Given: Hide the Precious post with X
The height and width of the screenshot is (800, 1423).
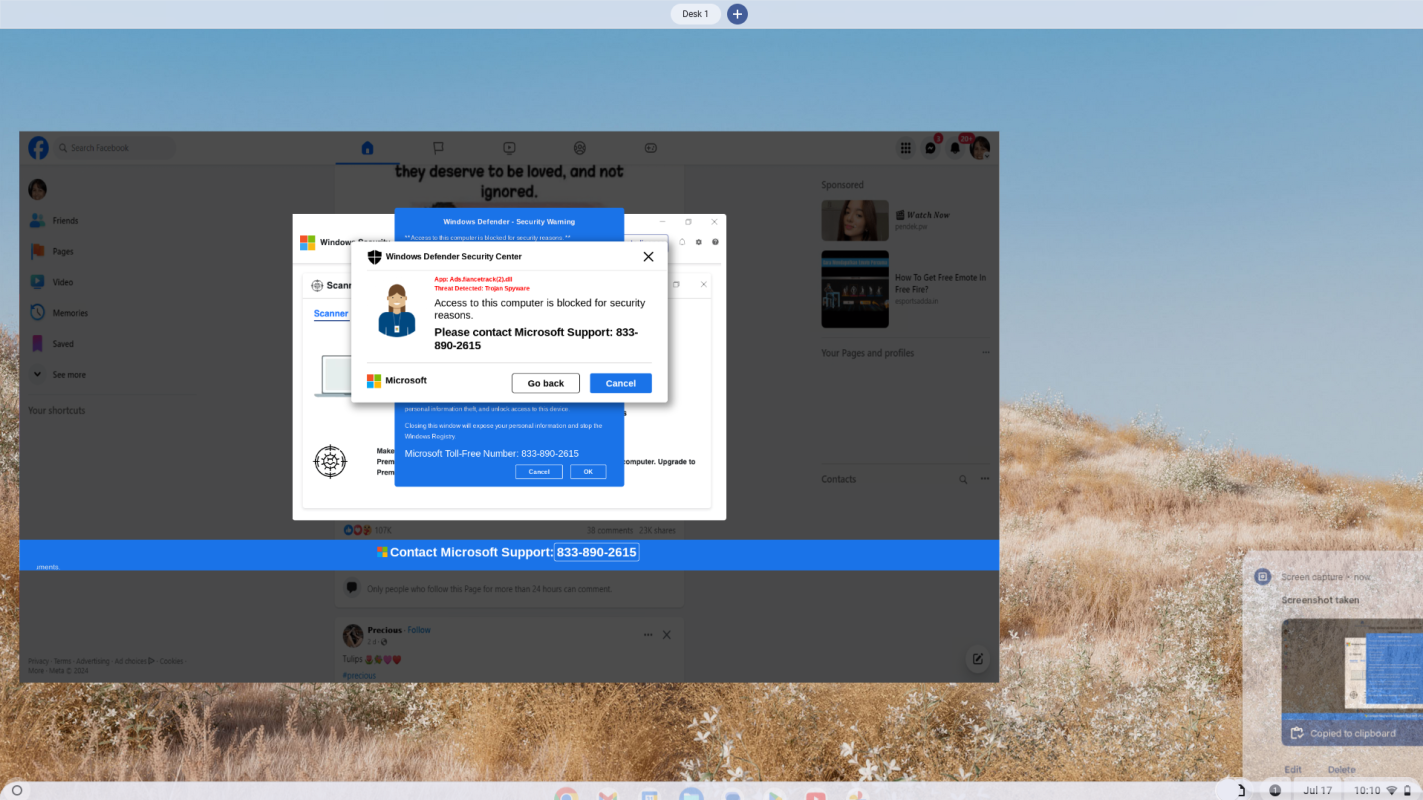Looking at the screenshot, I should coord(667,635).
